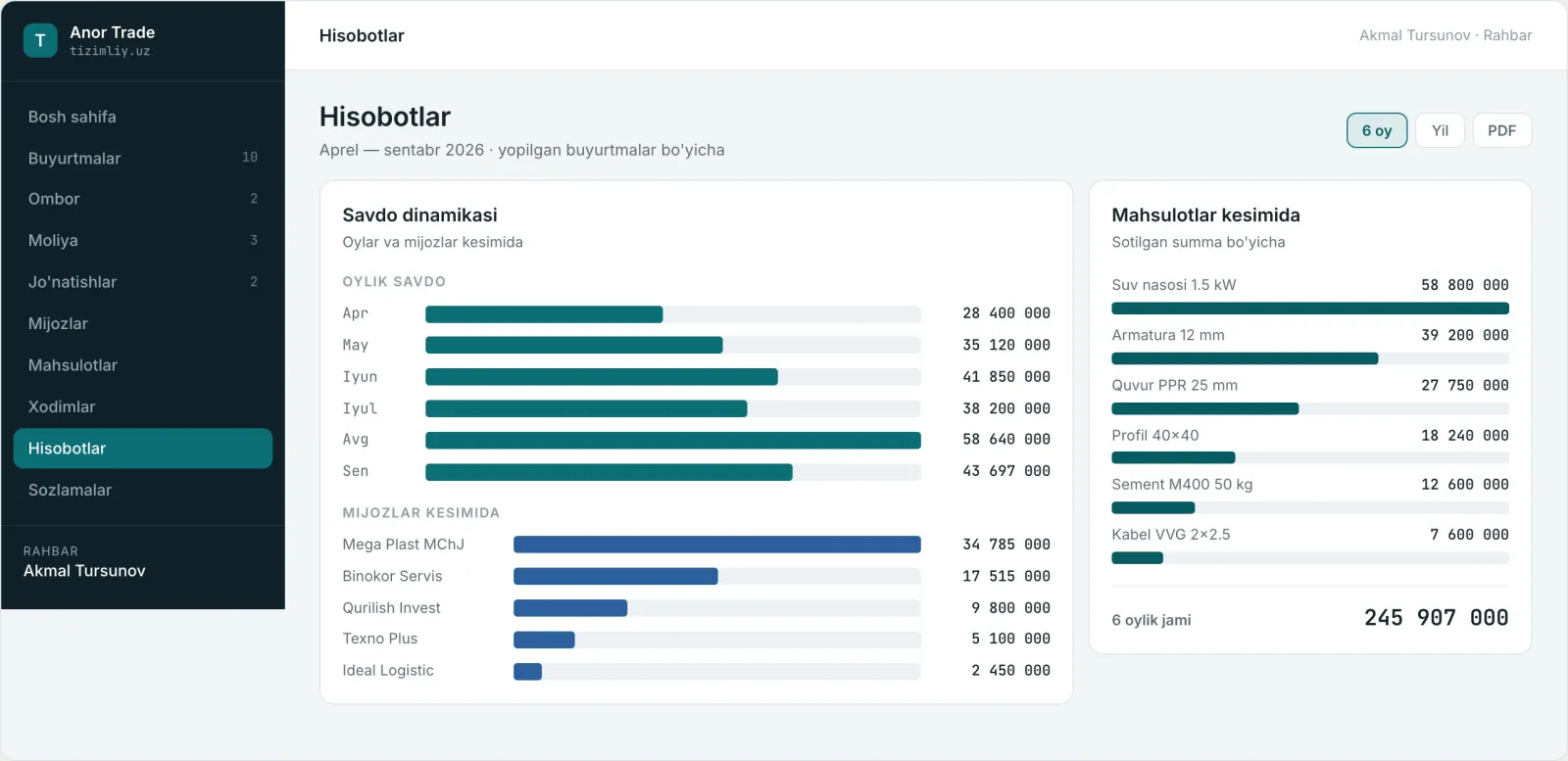Switch period to Yil

point(1440,130)
